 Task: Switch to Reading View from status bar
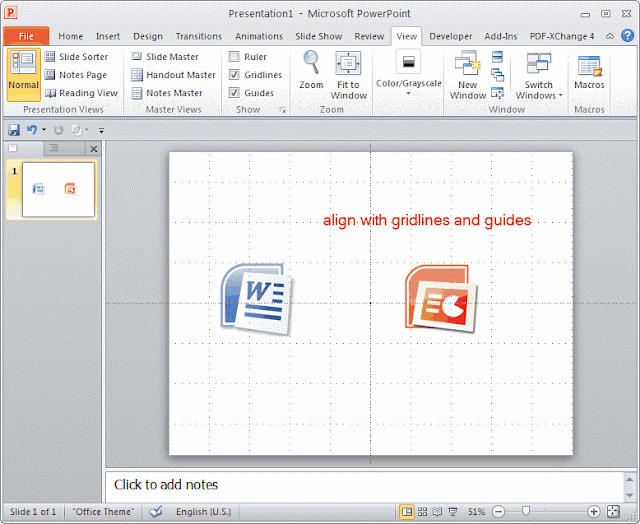pos(437,511)
